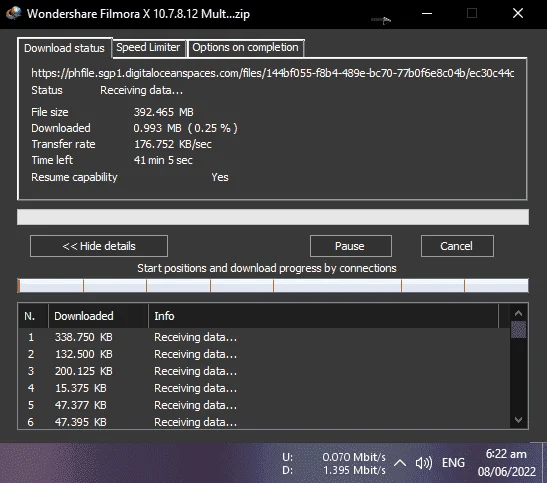
Task: Click the network speed meter in taskbar
Action: click(334, 463)
